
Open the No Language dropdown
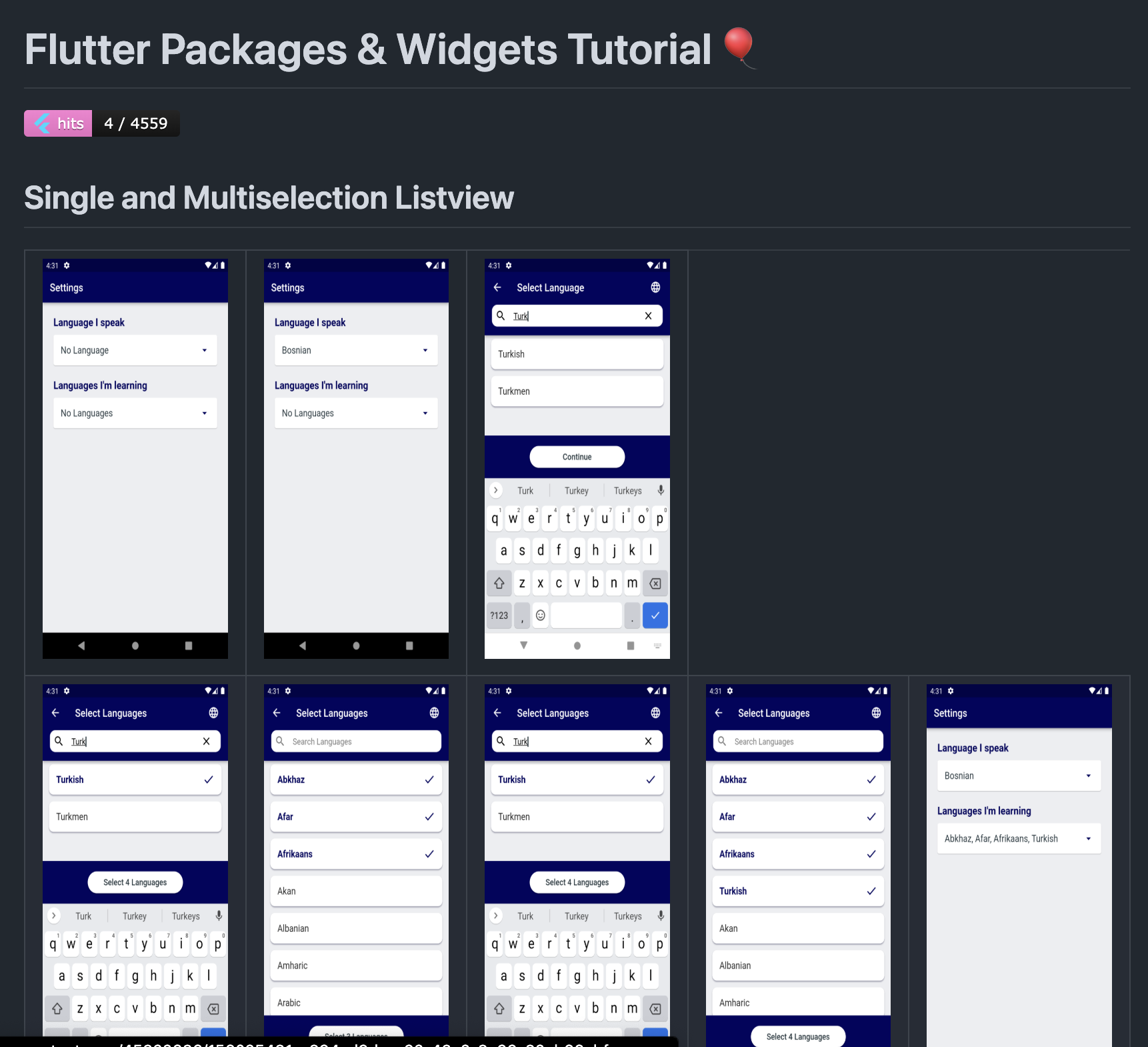tap(135, 350)
